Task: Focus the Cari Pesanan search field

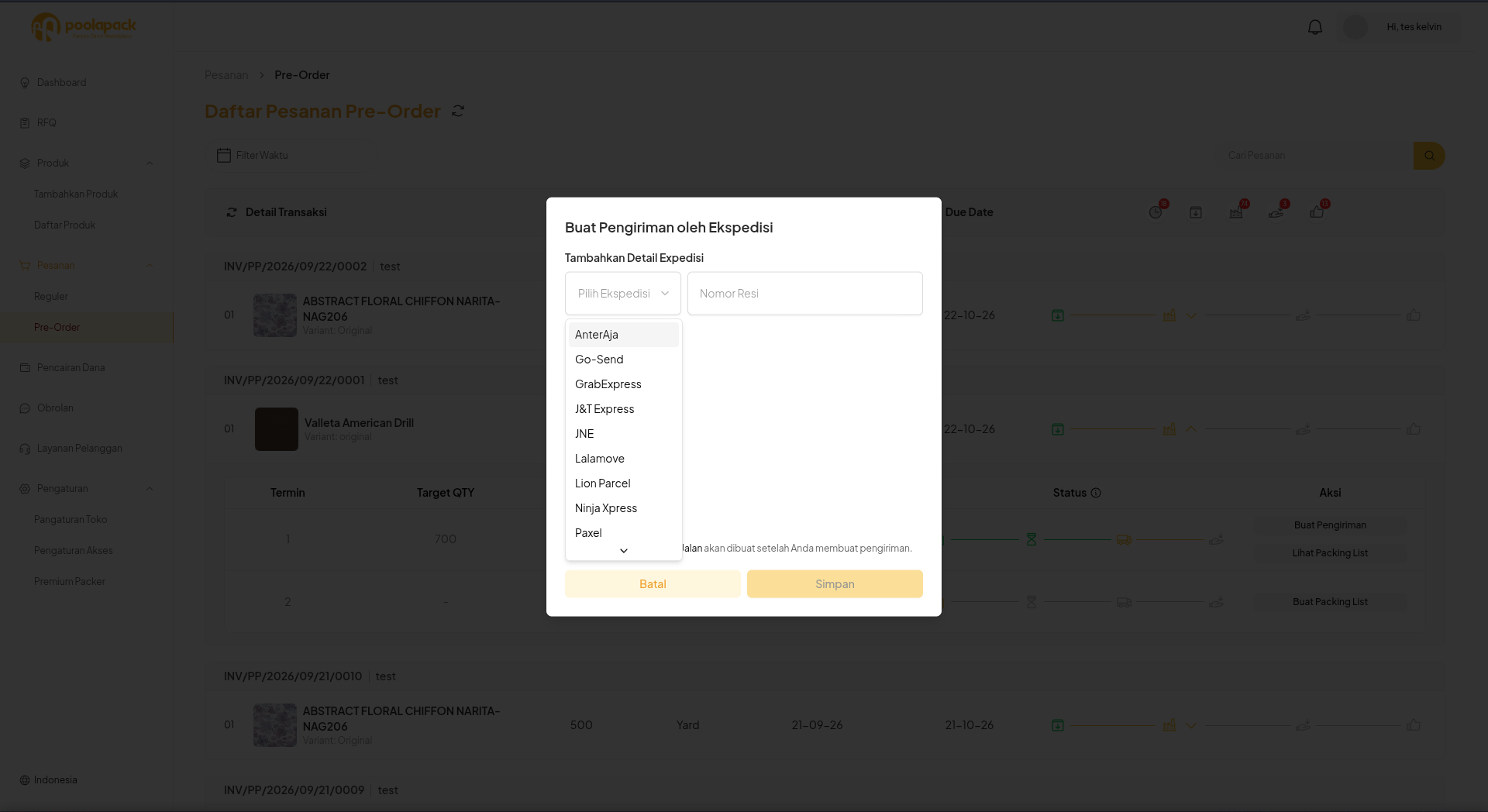Action: 1315,156
